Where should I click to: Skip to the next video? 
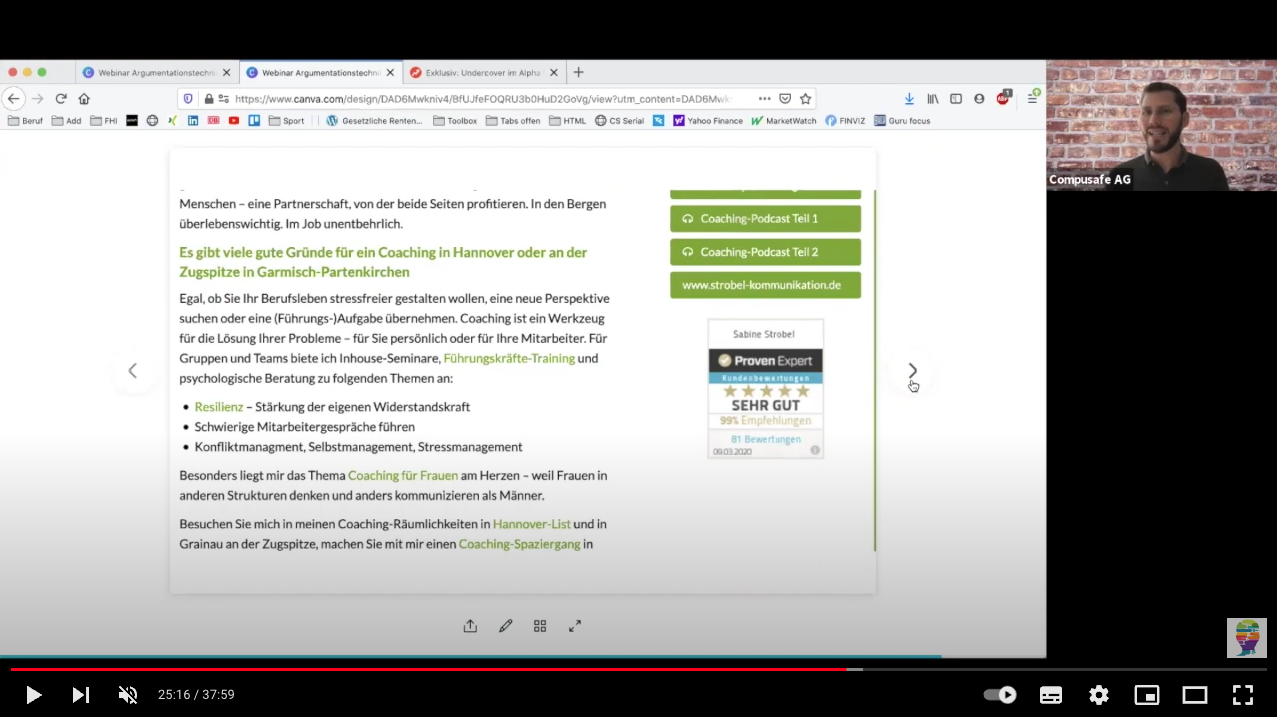[81, 695]
